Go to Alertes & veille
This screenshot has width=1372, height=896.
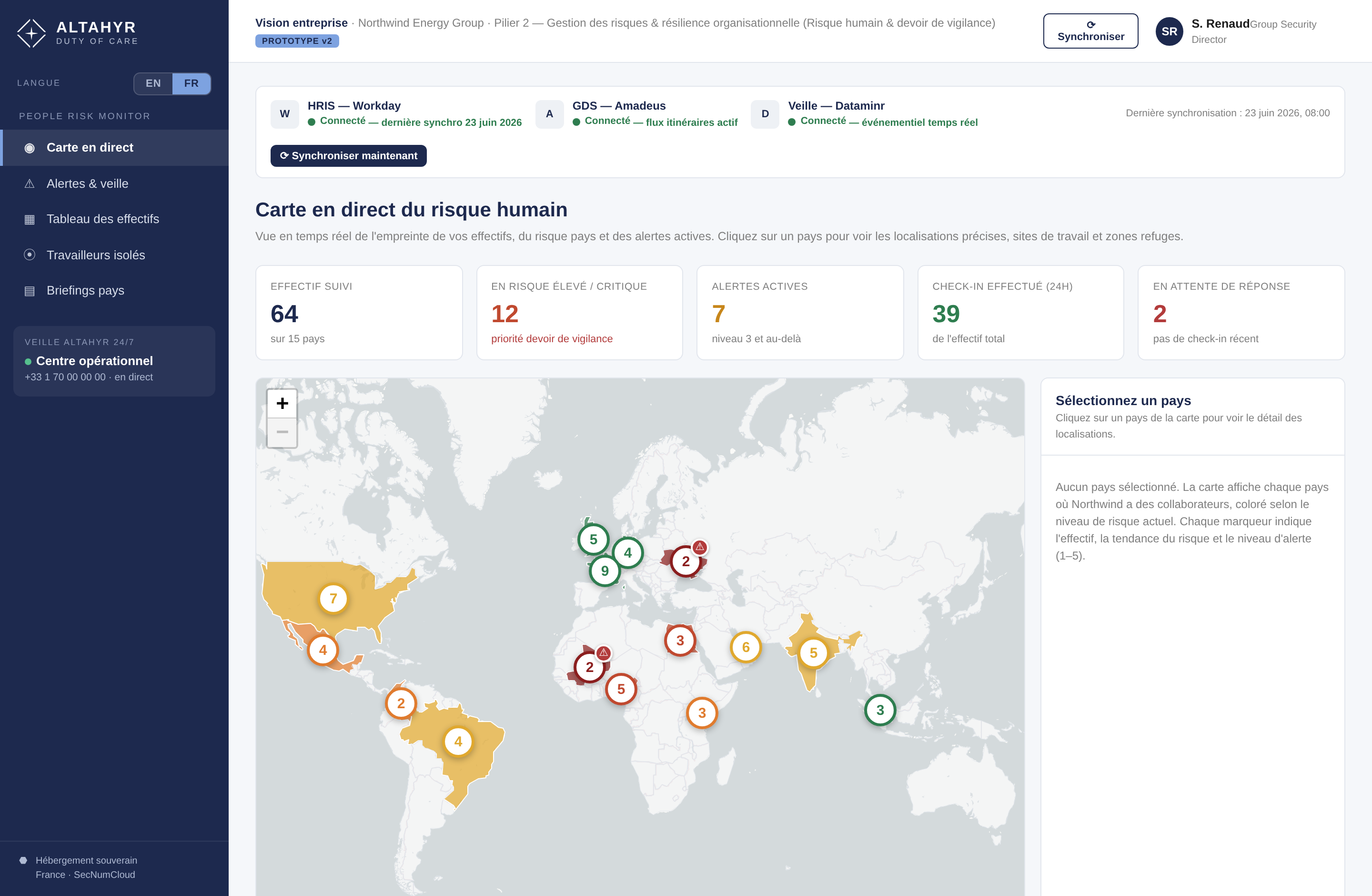114,183
